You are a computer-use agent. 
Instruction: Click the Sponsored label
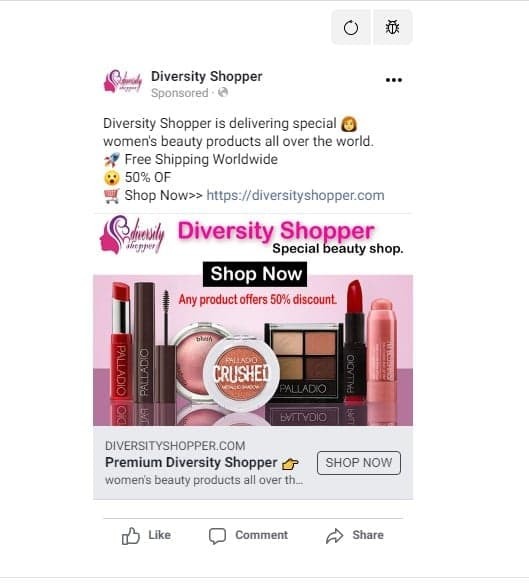pos(179,93)
